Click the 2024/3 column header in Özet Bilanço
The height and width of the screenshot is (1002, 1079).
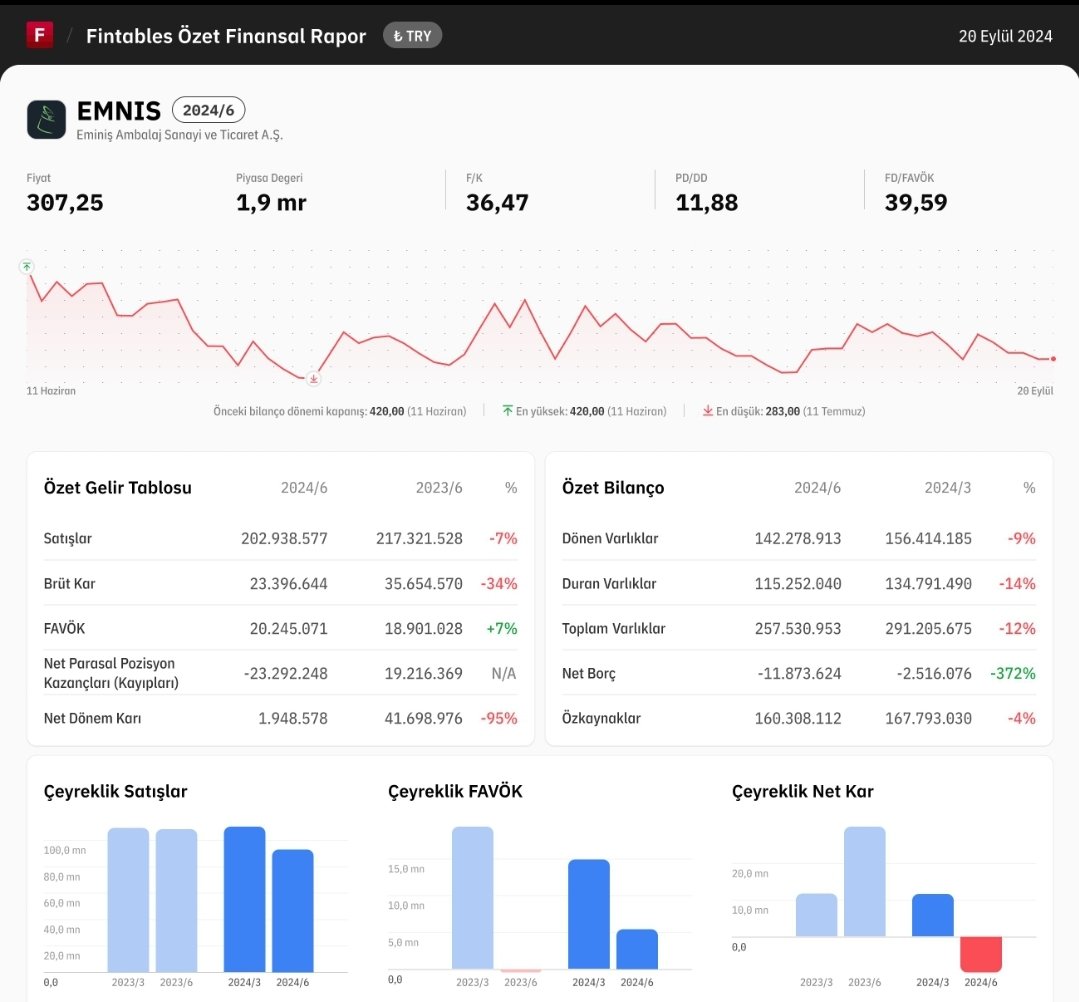click(948, 488)
